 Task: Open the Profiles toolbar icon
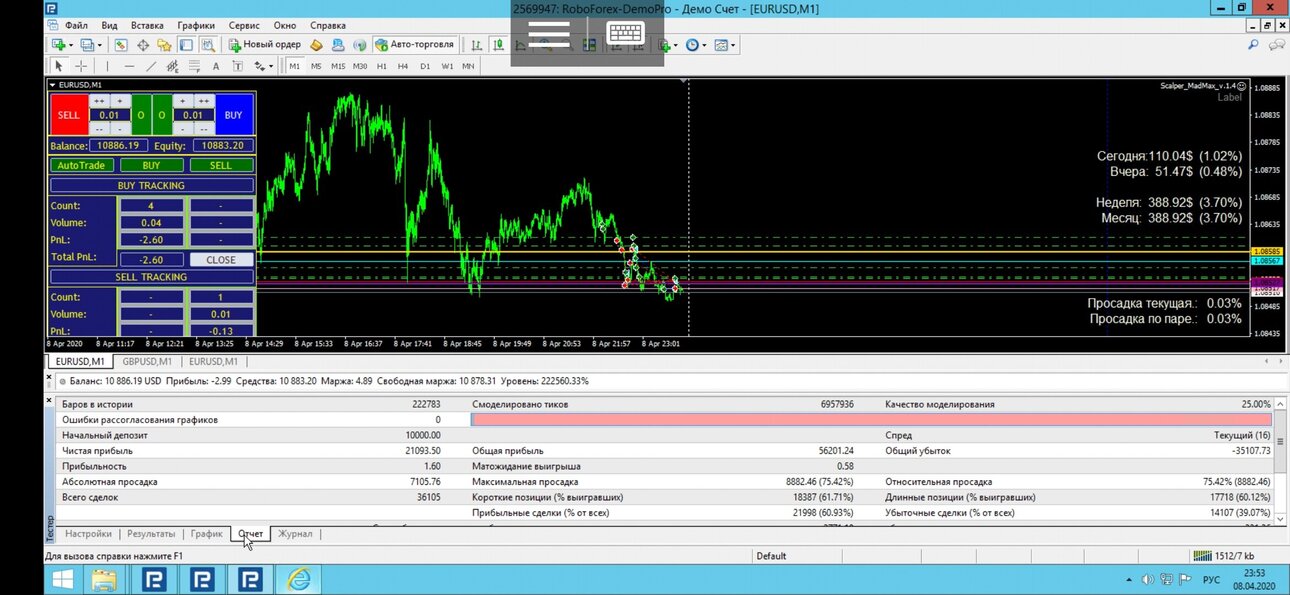(x=87, y=45)
